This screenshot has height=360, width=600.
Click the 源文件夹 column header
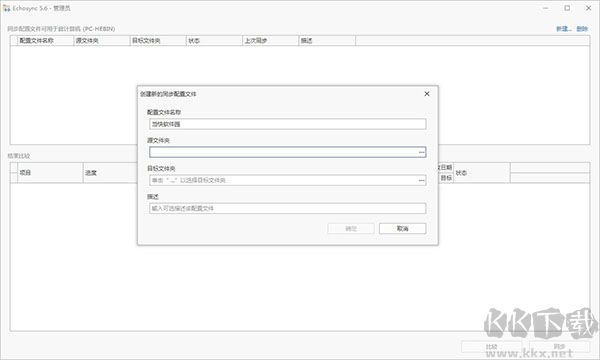click(101, 41)
